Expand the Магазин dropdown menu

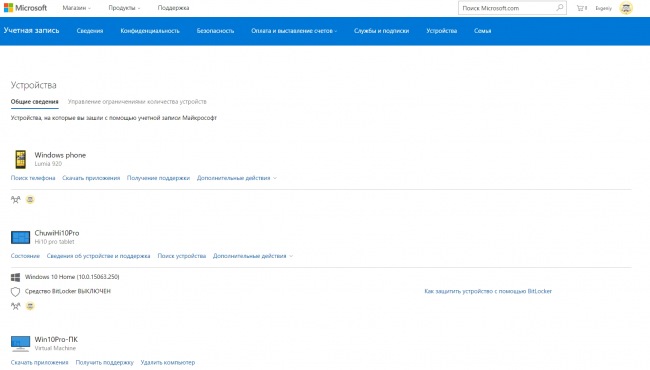76,8
